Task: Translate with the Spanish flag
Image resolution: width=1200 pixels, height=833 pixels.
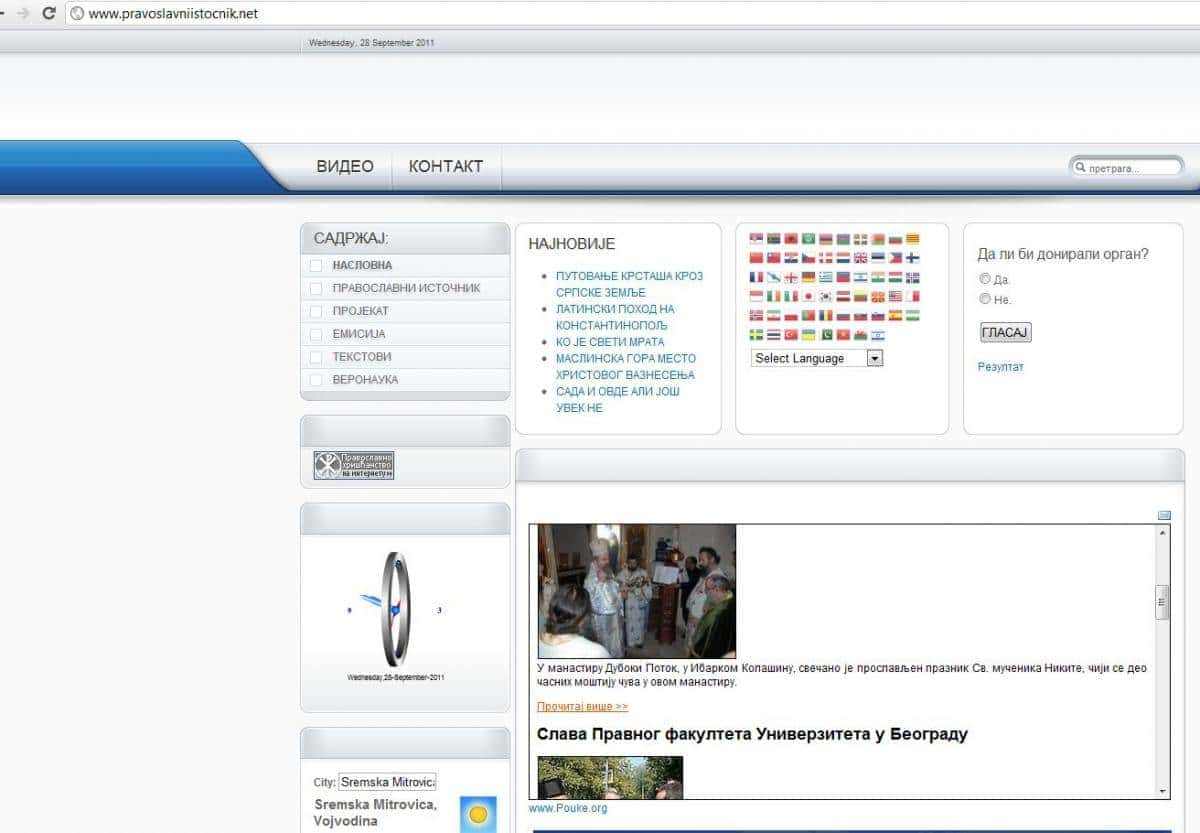Action: pyautogui.click(x=895, y=315)
